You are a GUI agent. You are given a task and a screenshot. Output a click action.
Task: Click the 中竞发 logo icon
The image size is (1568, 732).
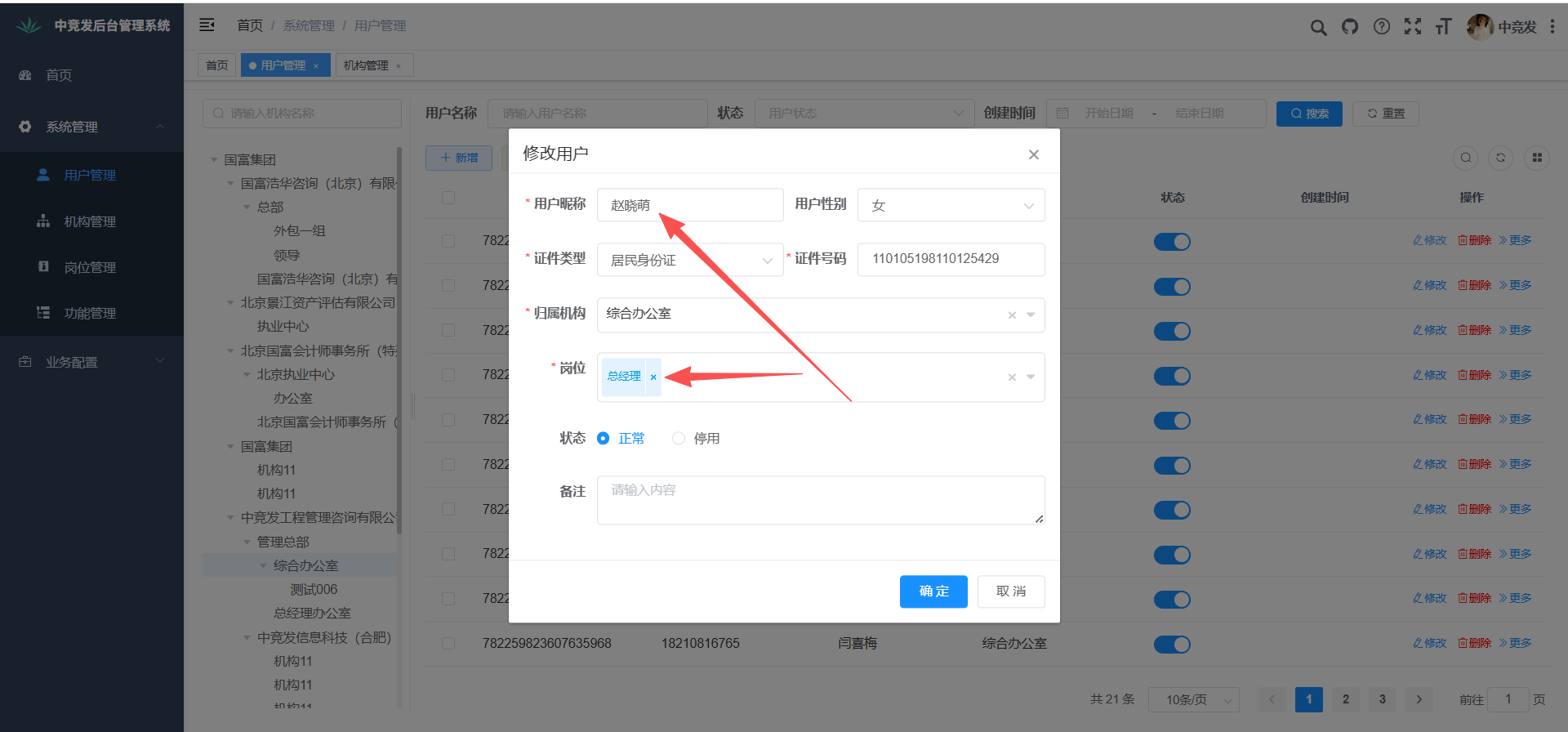tap(29, 25)
